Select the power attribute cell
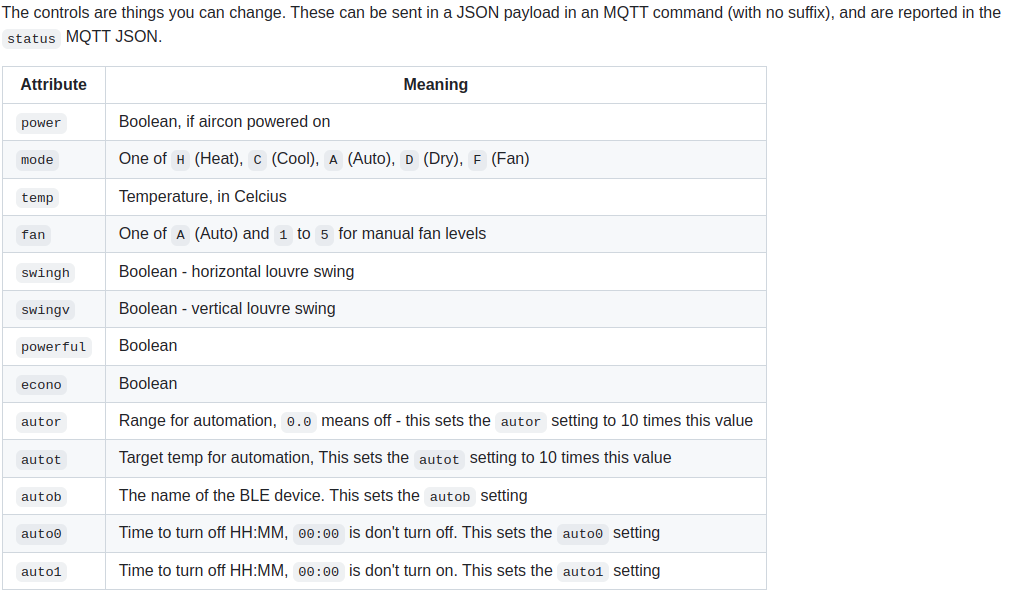 [x=41, y=123]
